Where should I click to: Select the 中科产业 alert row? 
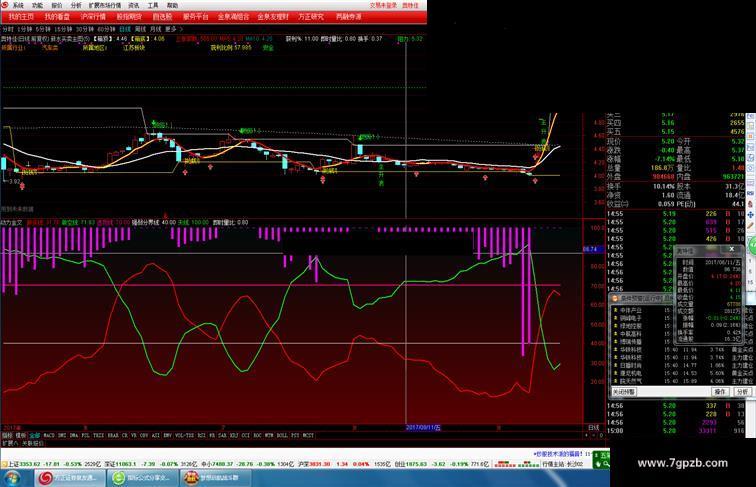coord(683,311)
